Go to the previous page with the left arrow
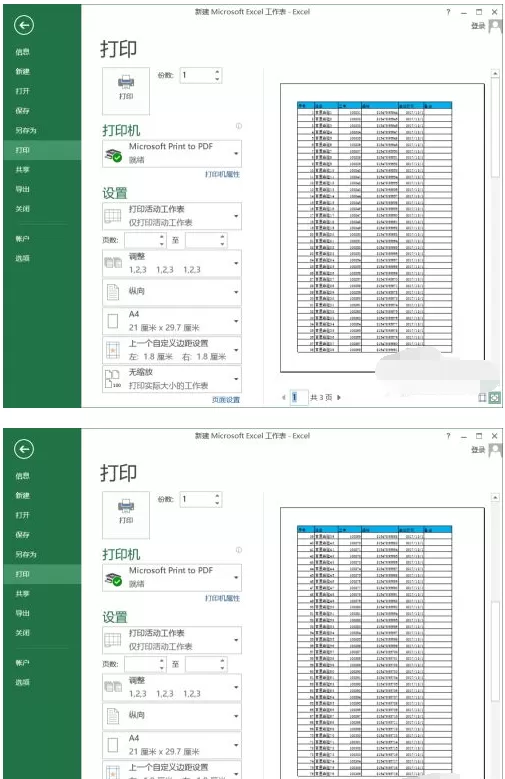Viewport: 505px width, 779px height. click(x=284, y=397)
